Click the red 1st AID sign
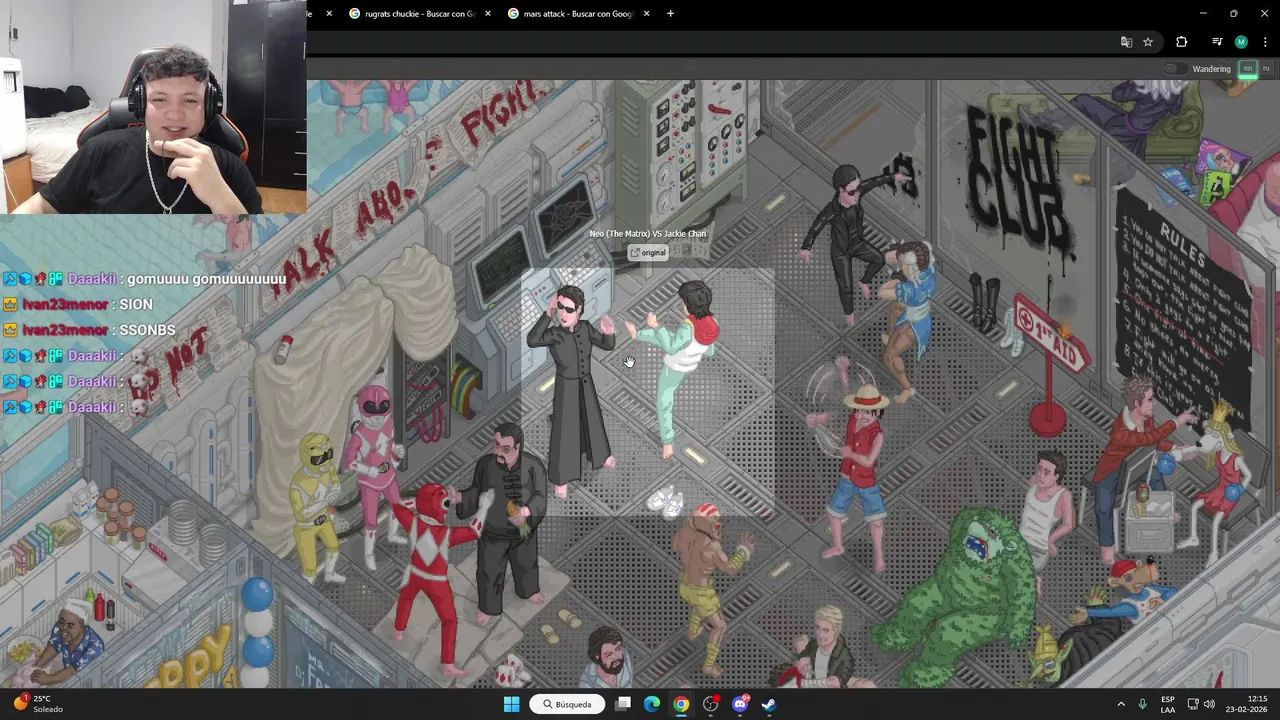1280x720 pixels. 1050,335
